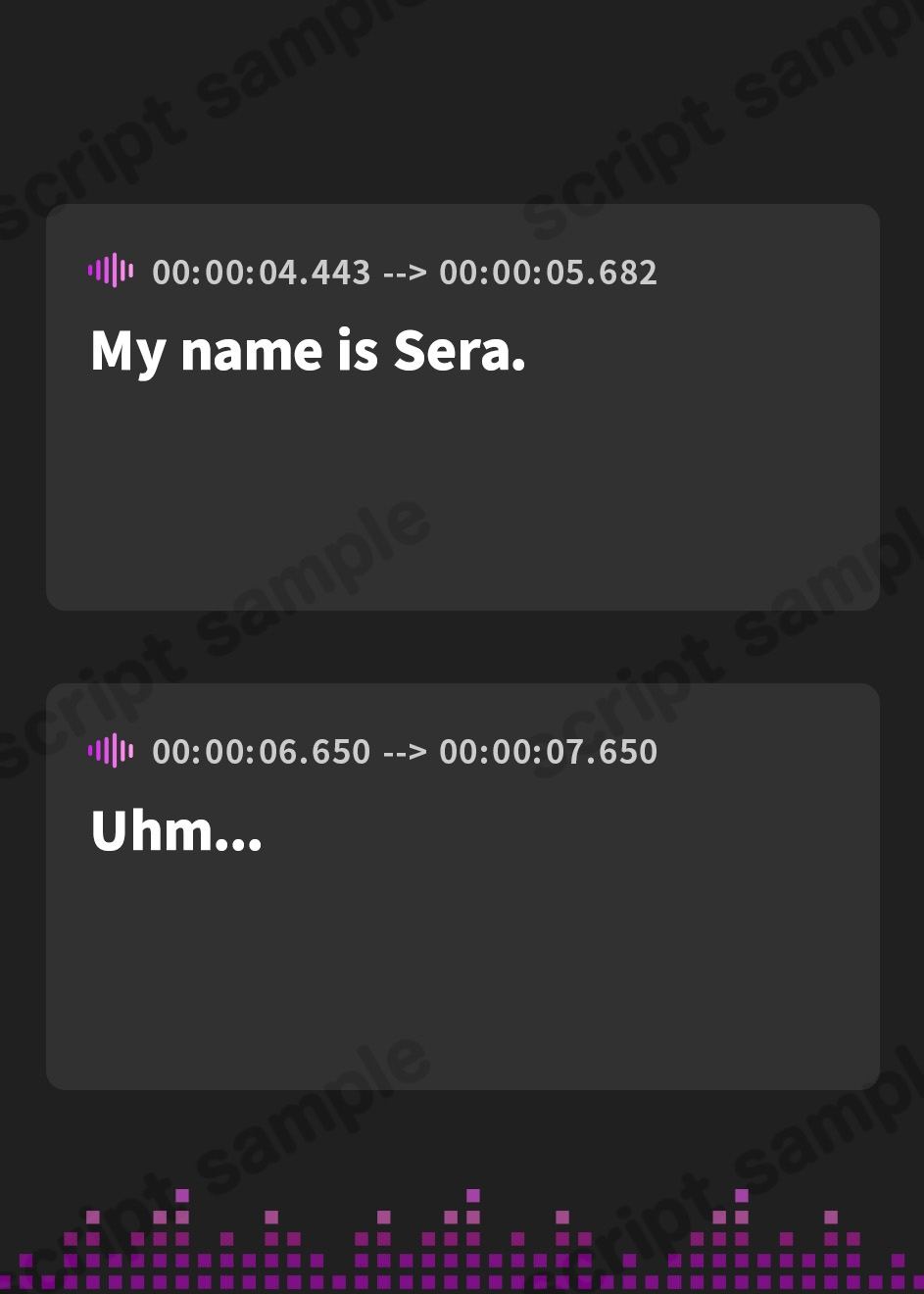Select the end timestamp 00:00:05.682
This screenshot has width=924, height=1294.
(x=548, y=273)
